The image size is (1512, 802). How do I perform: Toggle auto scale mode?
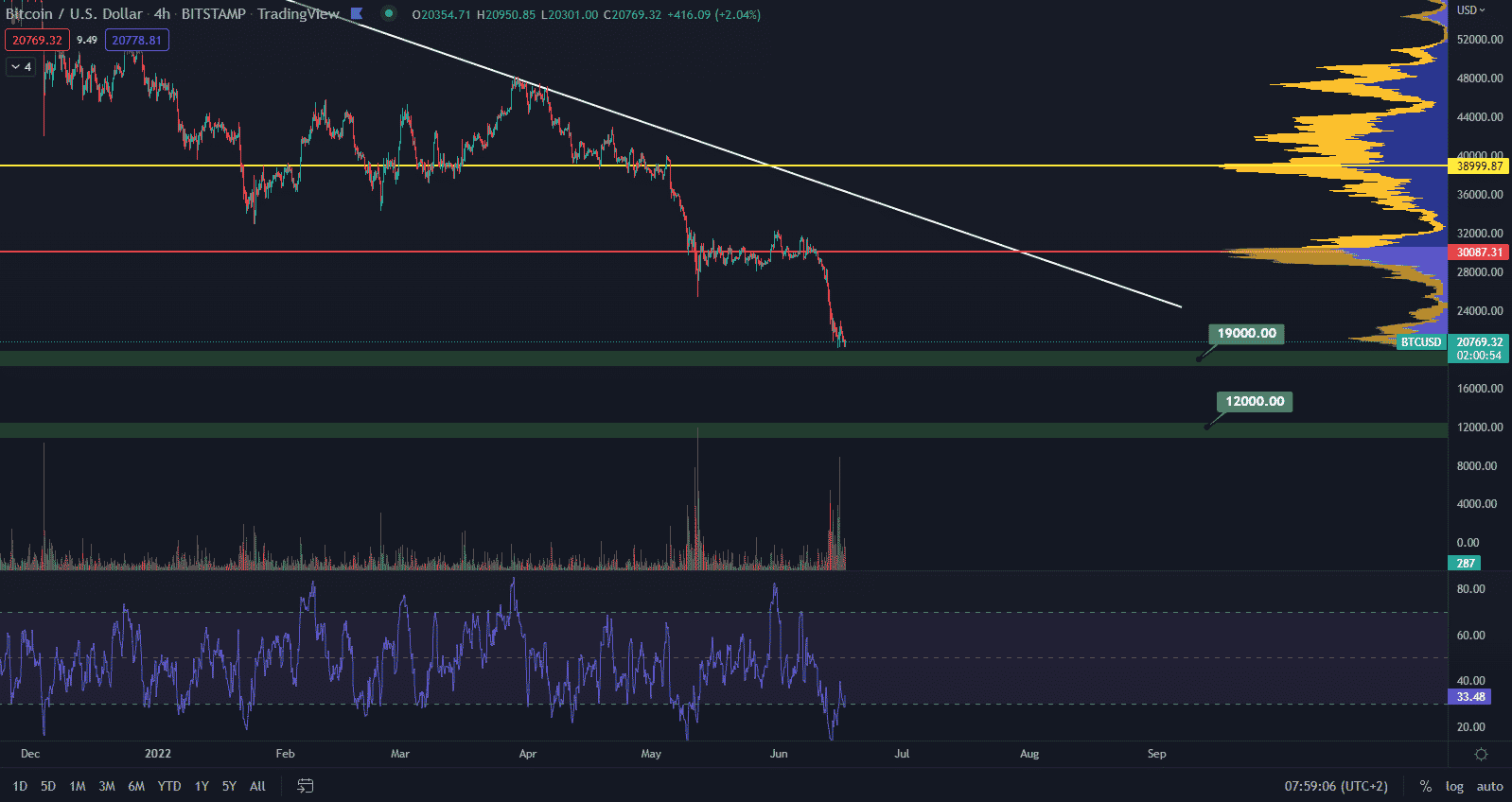[1489, 786]
